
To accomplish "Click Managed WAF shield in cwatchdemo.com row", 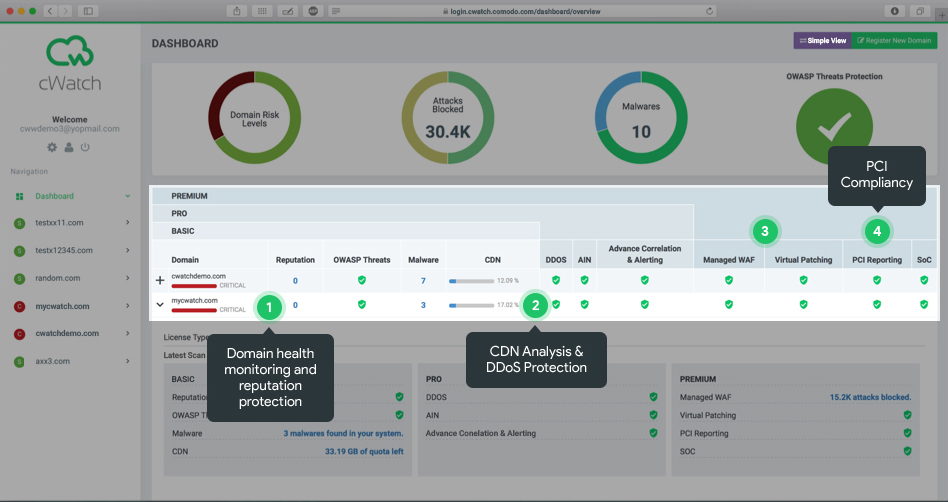I will click(x=729, y=280).
